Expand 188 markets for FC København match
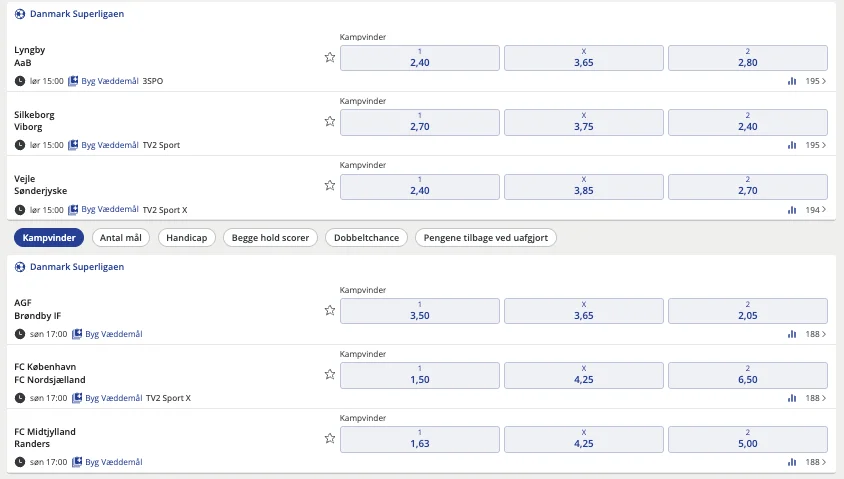The width and height of the screenshot is (844, 479). click(x=815, y=398)
